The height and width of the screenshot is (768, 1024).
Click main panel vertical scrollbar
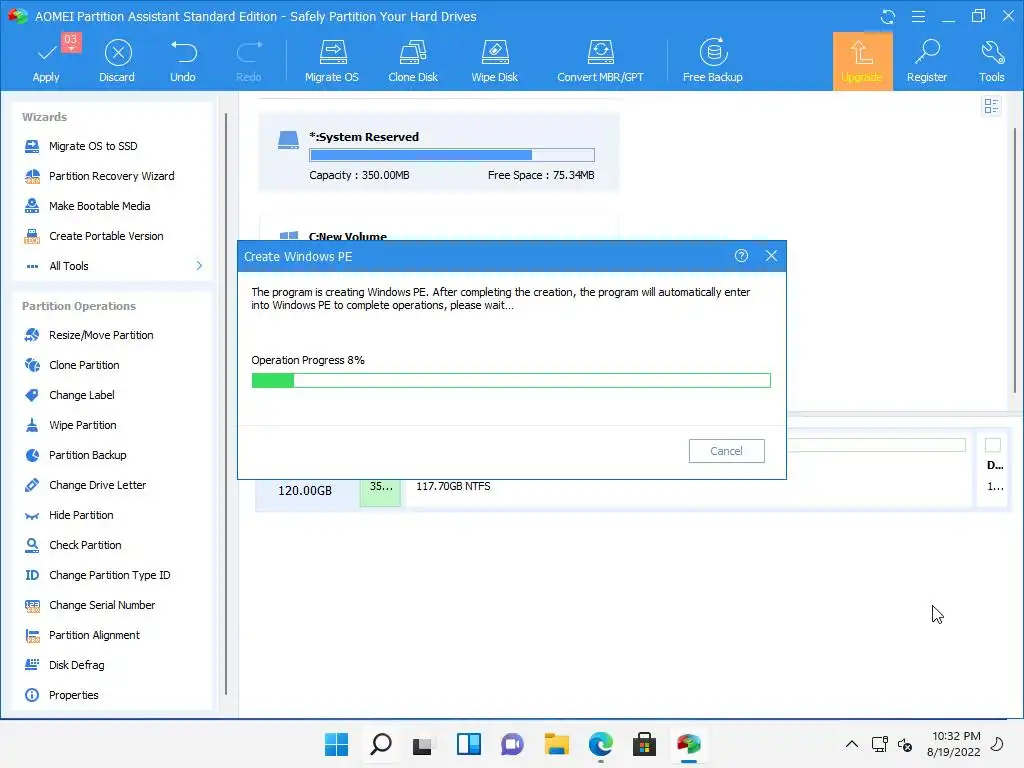(1015, 261)
